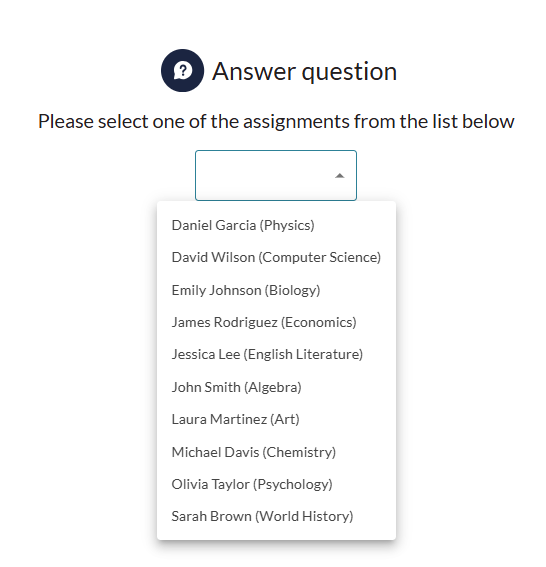The width and height of the screenshot is (546, 567).
Task: Pick Laura Martinez (Art) assignment
Action: 276,419
